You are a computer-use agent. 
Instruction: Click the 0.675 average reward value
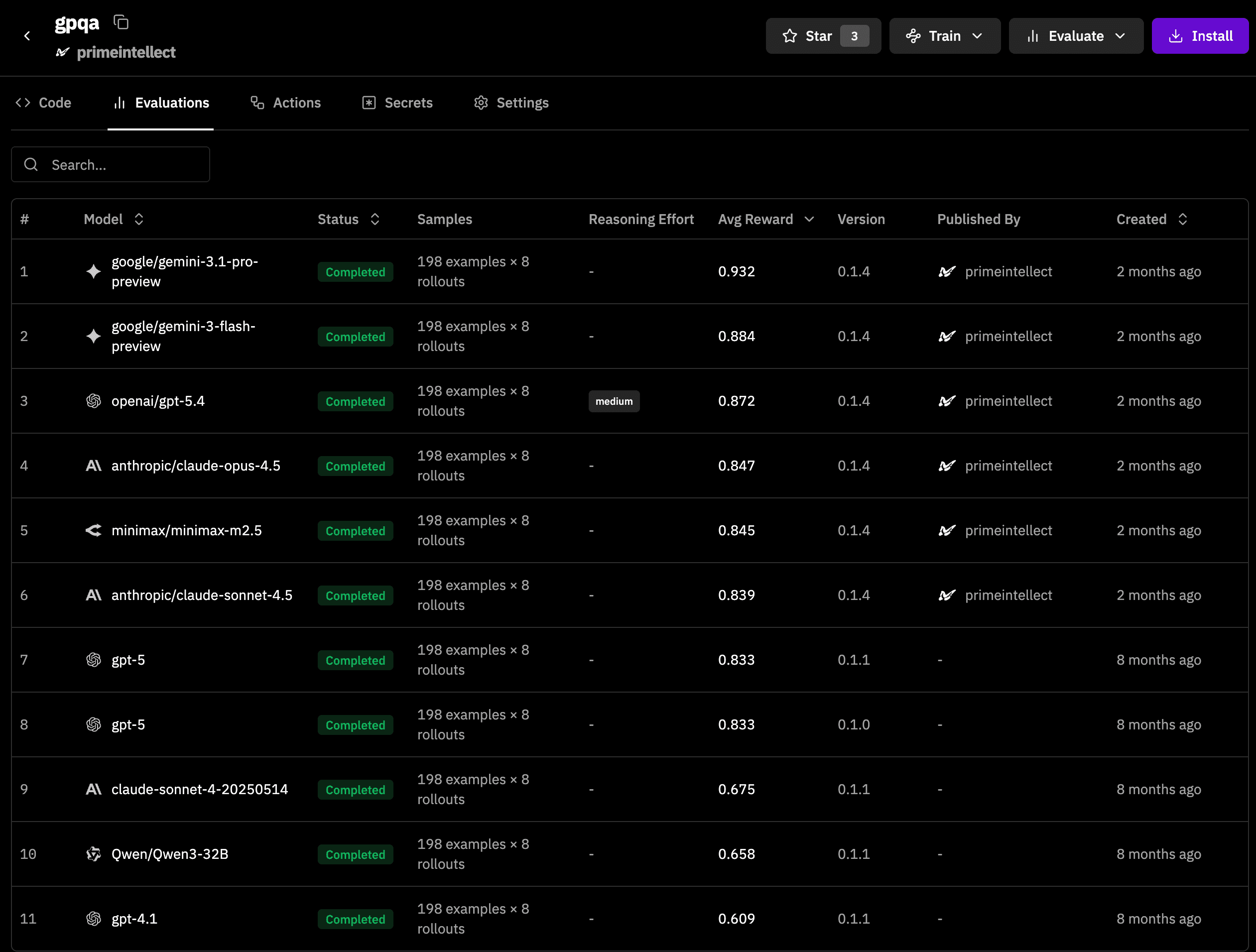737,789
